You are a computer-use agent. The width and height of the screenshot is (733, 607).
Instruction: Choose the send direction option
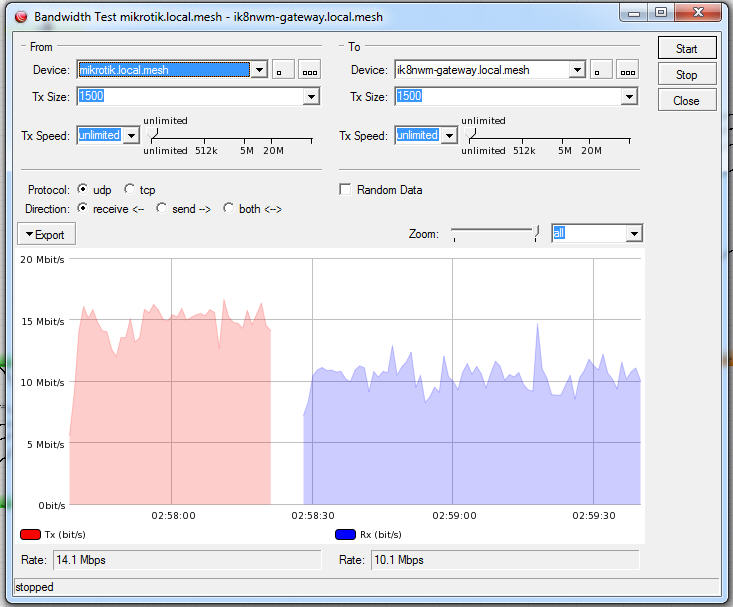(x=161, y=208)
